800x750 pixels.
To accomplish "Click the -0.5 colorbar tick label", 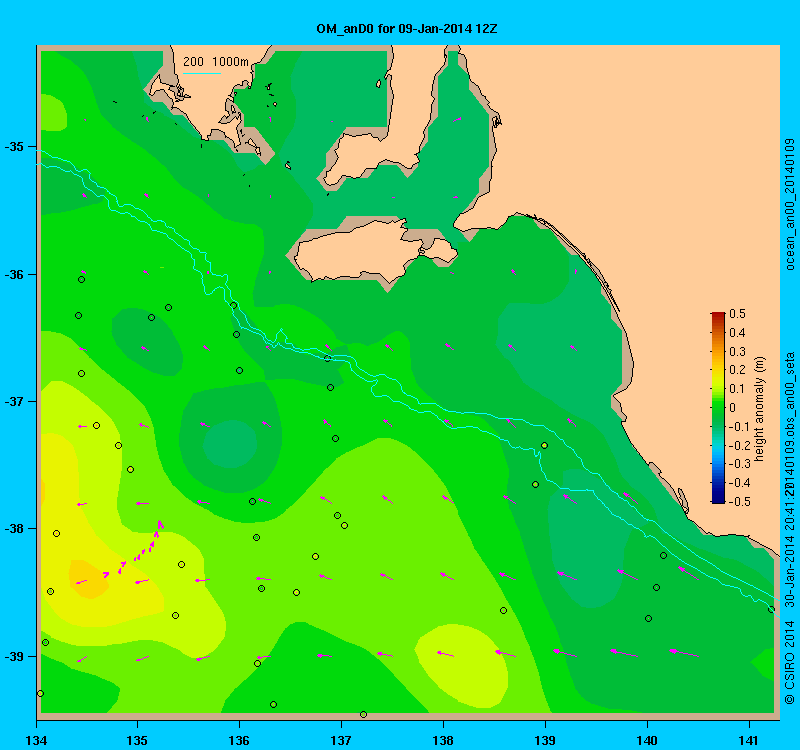I will [x=739, y=502].
